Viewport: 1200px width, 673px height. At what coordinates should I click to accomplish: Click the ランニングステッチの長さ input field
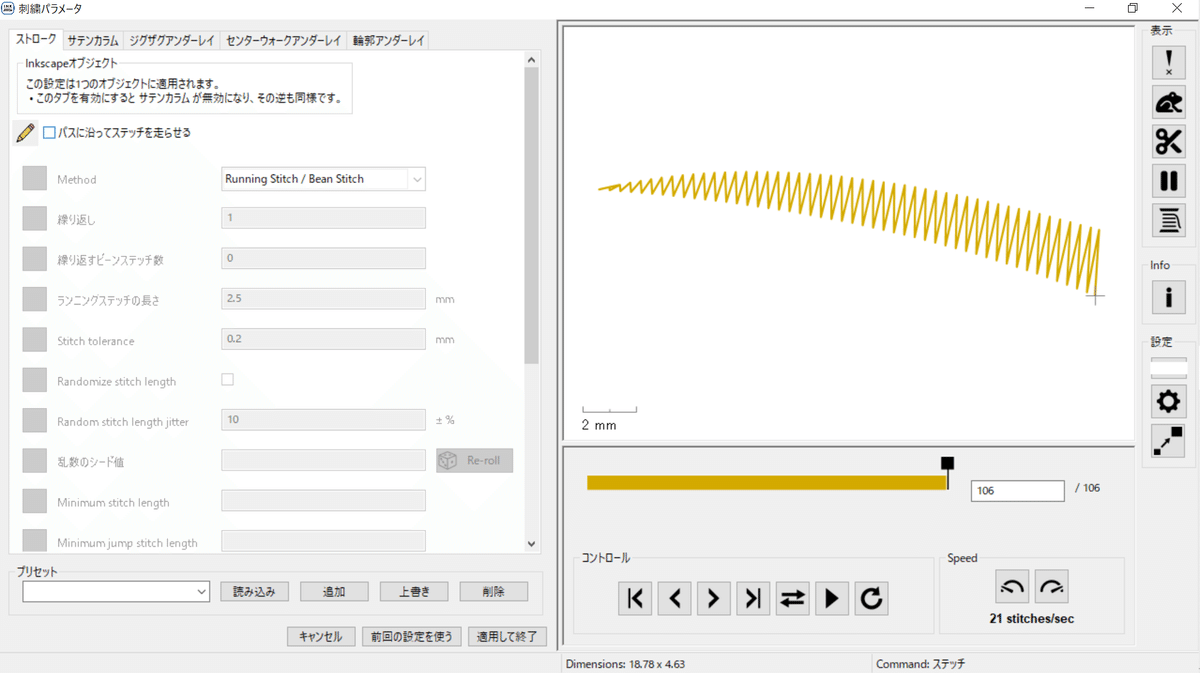click(x=323, y=298)
